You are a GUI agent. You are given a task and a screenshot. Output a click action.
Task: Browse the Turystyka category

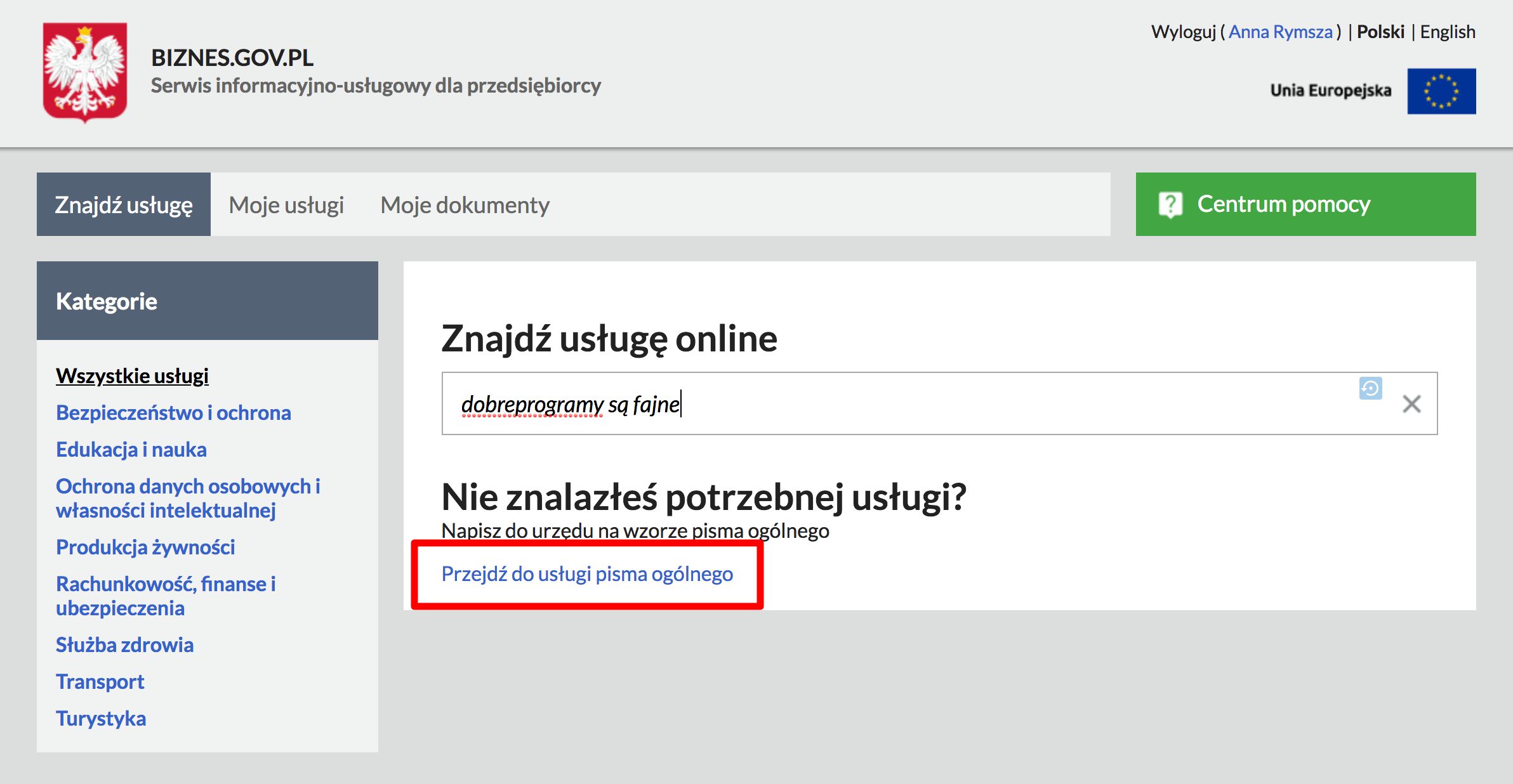[x=101, y=718]
